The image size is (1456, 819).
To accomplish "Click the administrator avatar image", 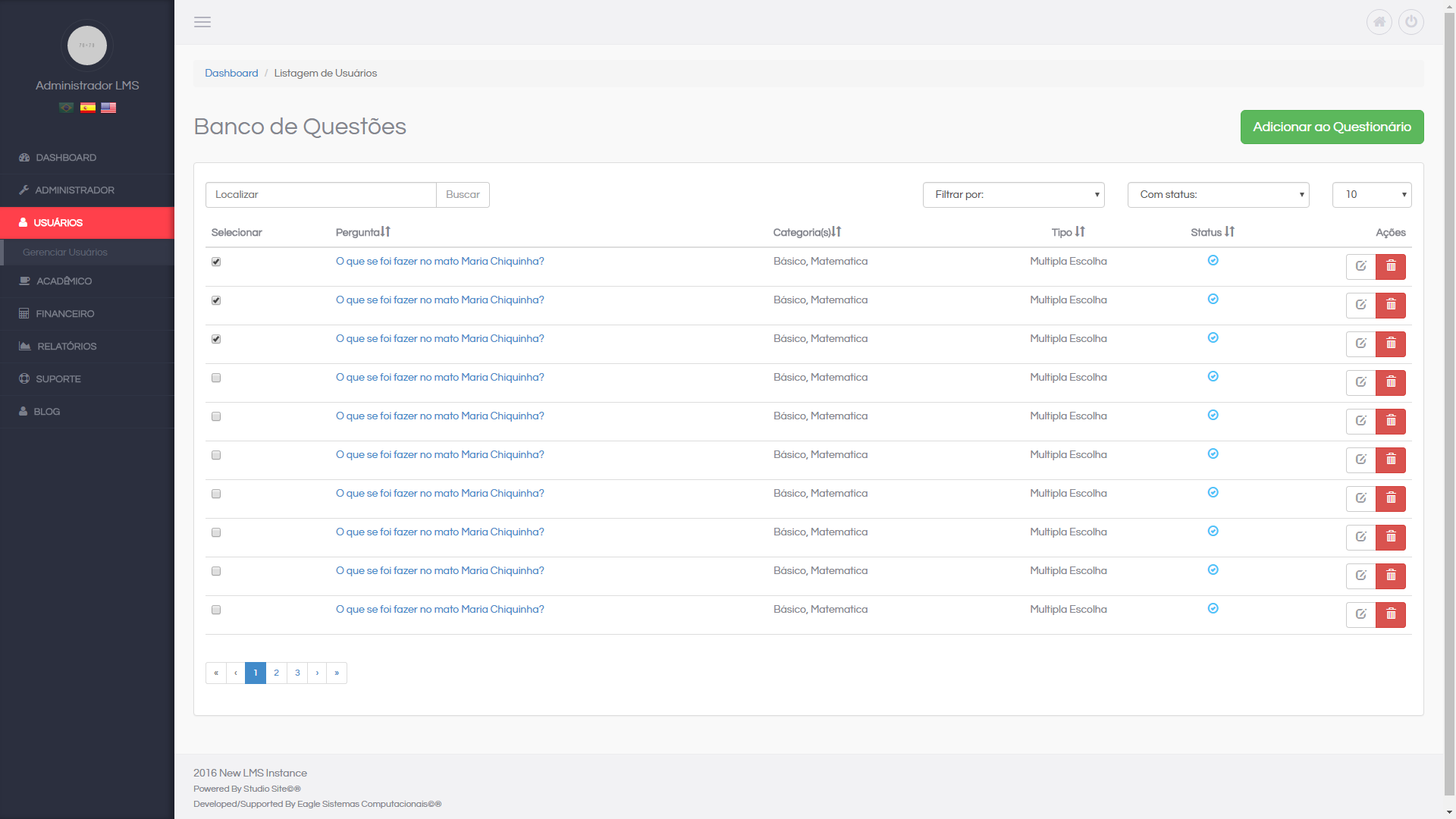I will 87,45.
